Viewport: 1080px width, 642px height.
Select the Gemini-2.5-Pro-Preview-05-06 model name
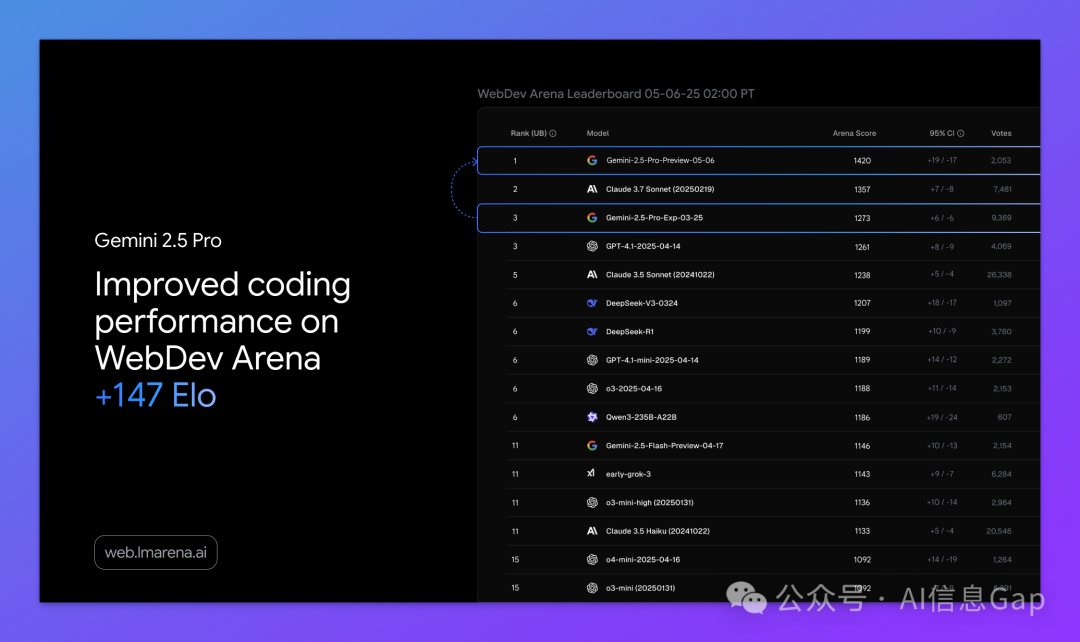click(660, 160)
